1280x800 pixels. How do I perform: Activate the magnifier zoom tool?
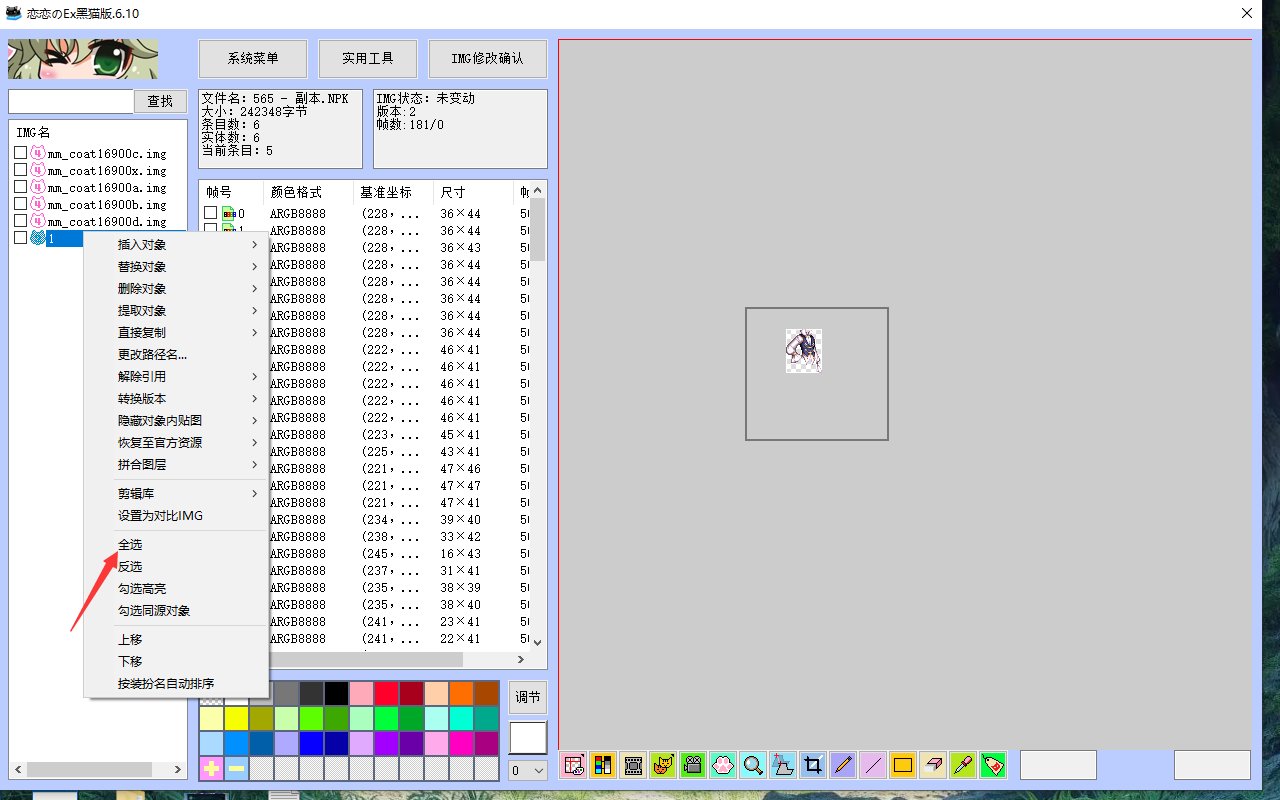753,765
